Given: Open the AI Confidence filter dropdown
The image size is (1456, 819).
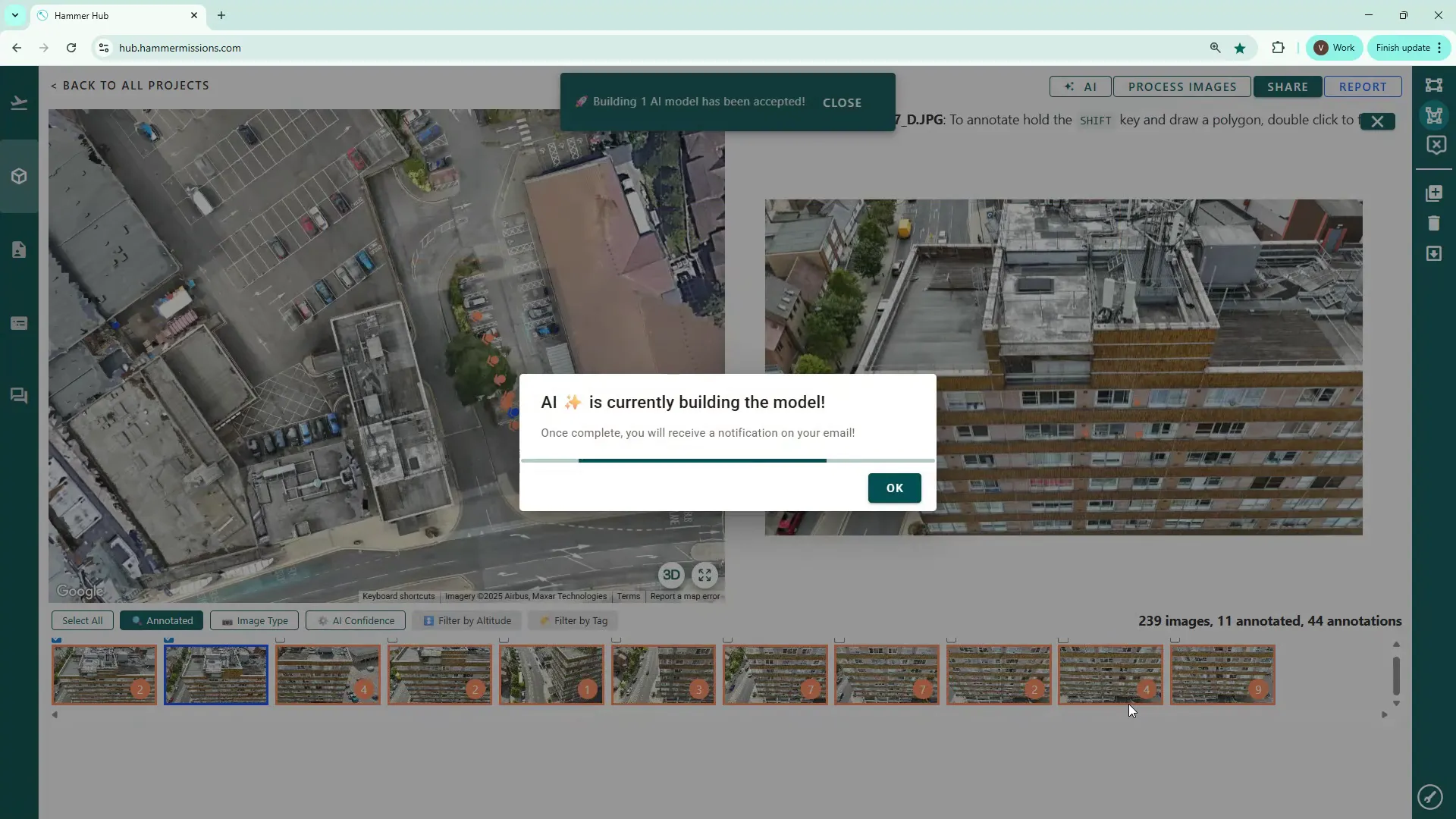Looking at the screenshot, I should point(356,620).
